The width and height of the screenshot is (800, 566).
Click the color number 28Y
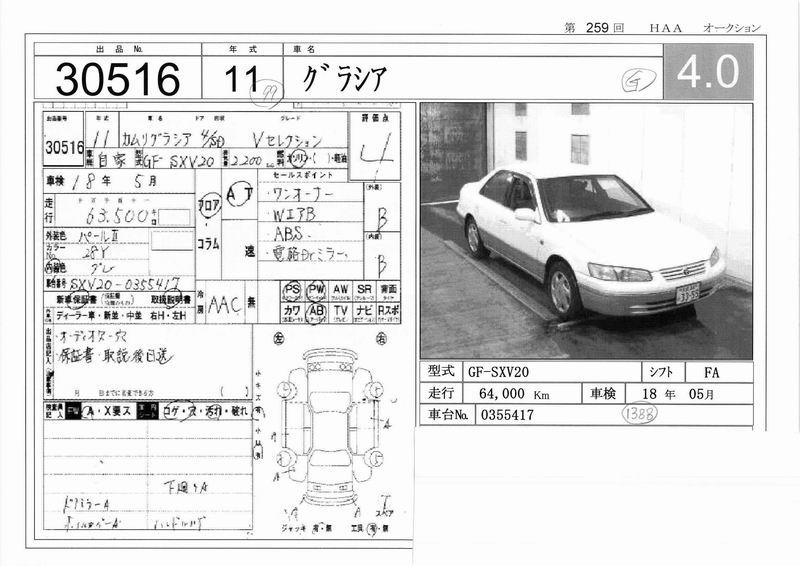tap(96, 252)
